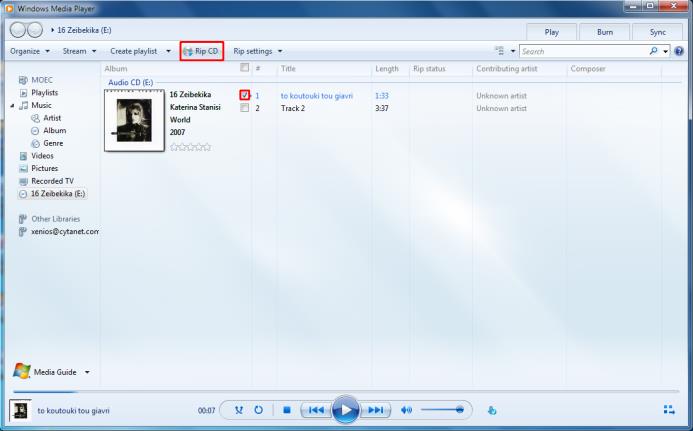This screenshot has width=693, height=431.
Task: Rate the album using the star rating
Action: (x=190, y=147)
